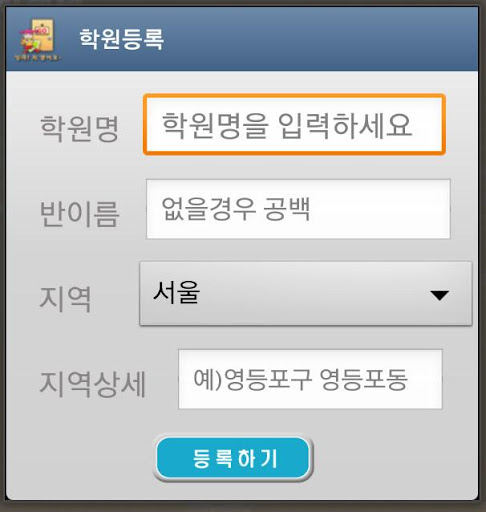Screen dimensions: 486x512
Task: Click placeholder text 없을경우 공백
Action: pyautogui.click(x=236, y=209)
